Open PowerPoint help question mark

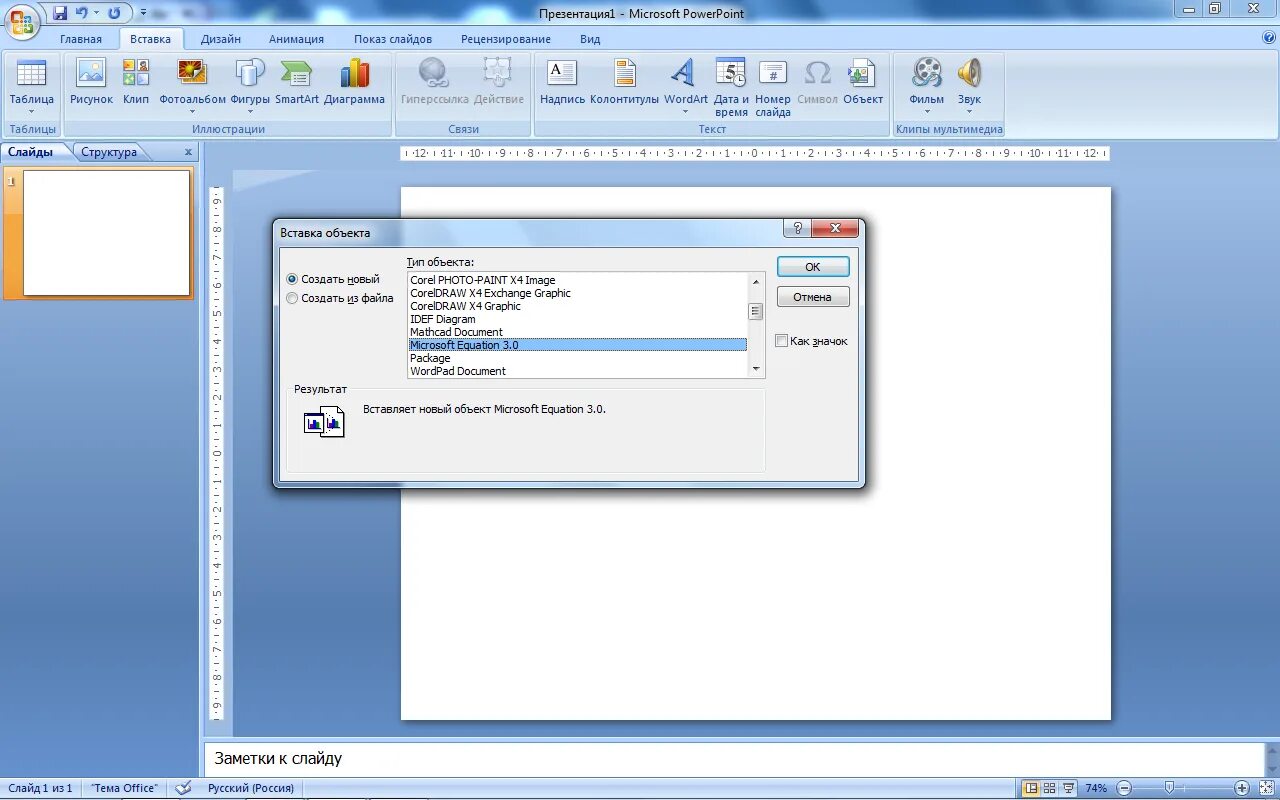(x=1269, y=38)
